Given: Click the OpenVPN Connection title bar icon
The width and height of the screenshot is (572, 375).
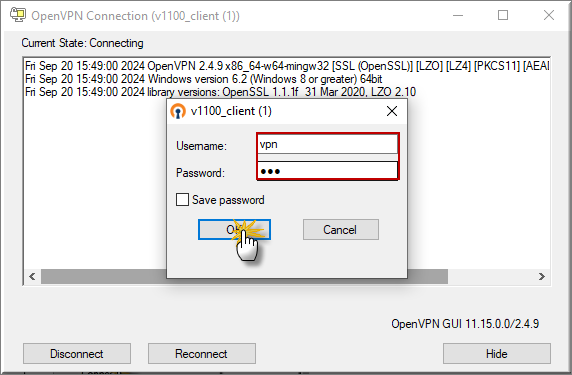Looking at the screenshot, I should pos(18,15).
